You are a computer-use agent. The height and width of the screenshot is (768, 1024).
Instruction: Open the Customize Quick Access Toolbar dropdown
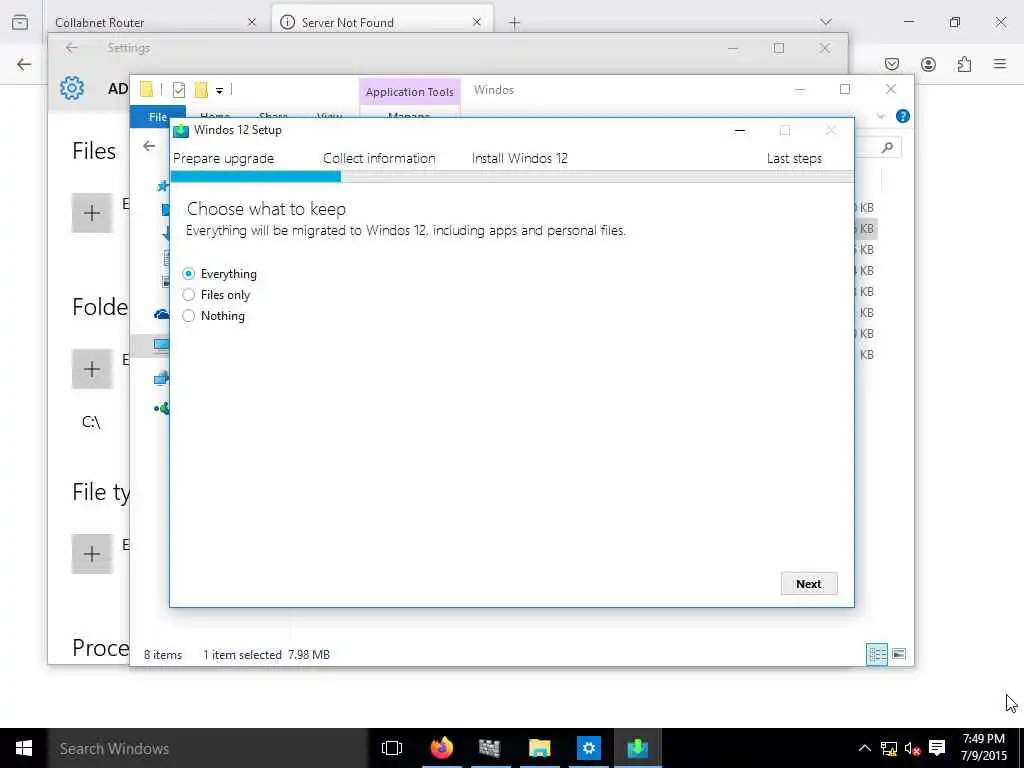point(219,90)
